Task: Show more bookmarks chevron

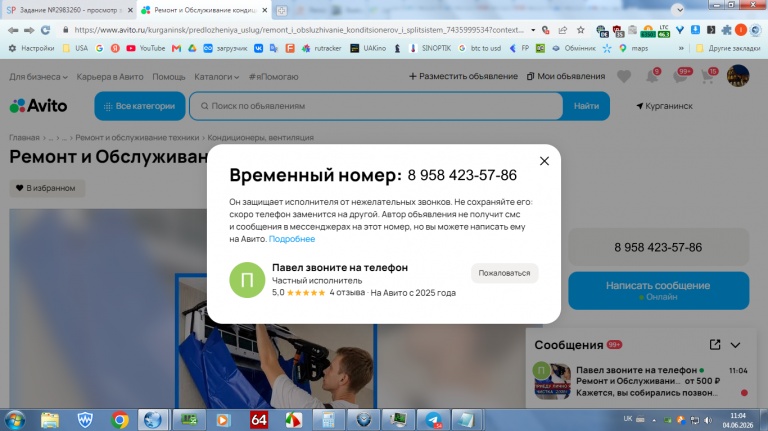Action: click(x=681, y=48)
